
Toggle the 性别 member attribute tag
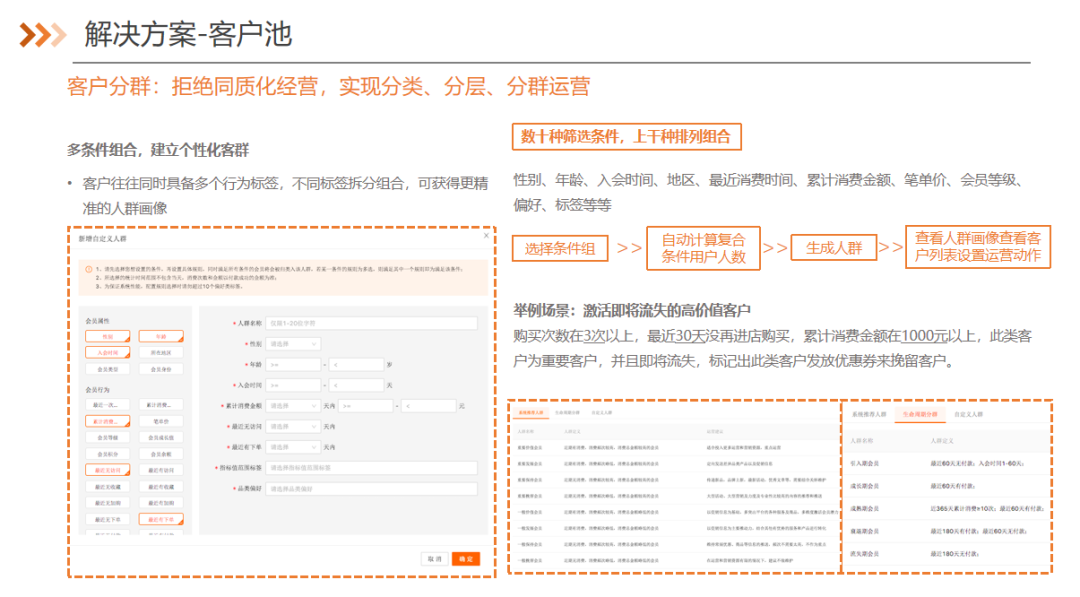pyautogui.click(x=107, y=336)
